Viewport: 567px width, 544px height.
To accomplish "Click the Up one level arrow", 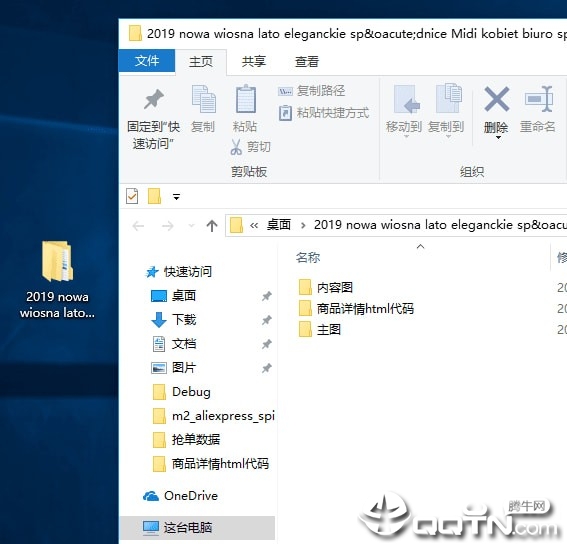I will (212, 226).
